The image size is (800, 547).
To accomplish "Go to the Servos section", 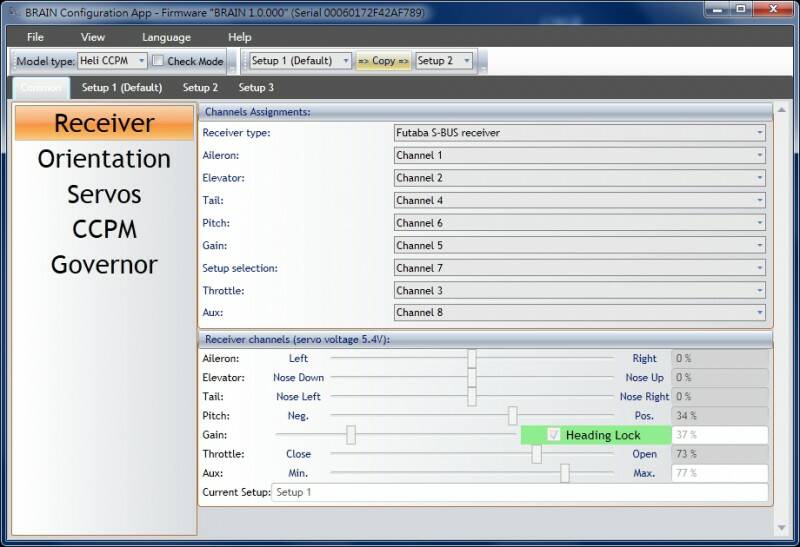I will click(104, 194).
